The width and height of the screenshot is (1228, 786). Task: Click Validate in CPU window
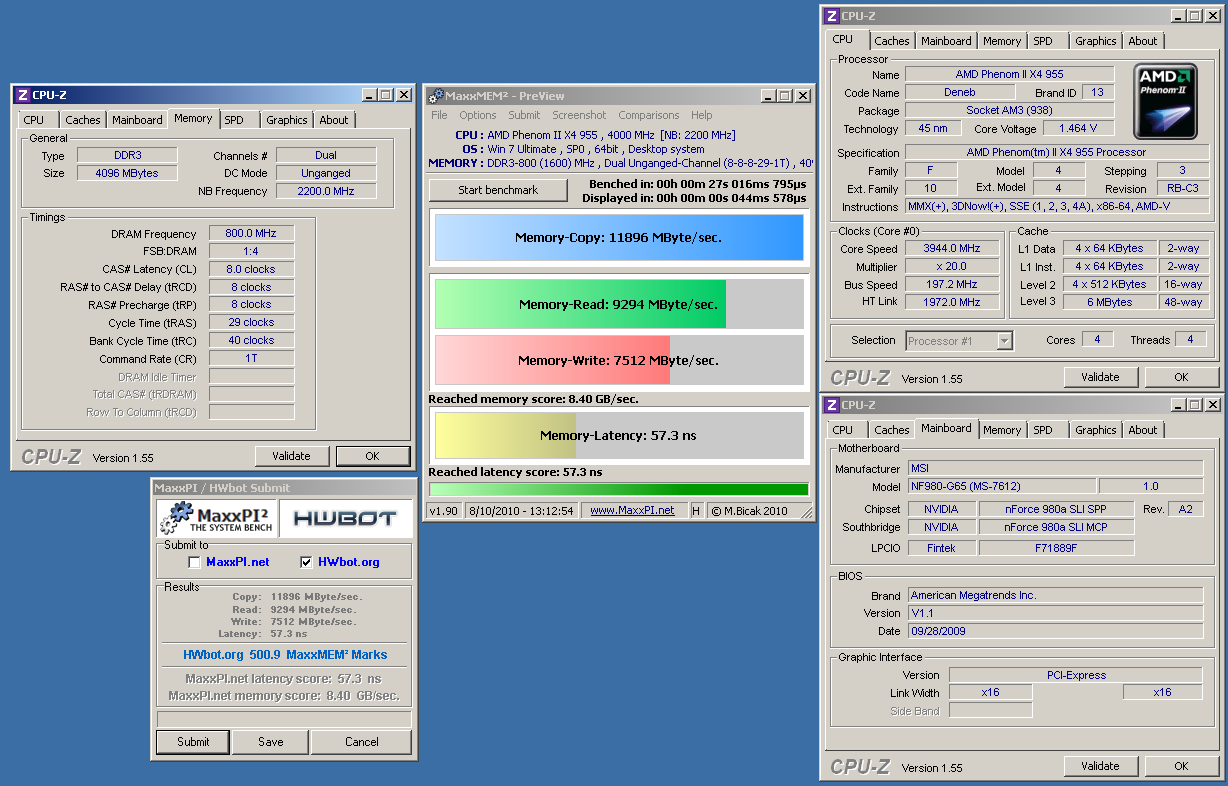1100,377
